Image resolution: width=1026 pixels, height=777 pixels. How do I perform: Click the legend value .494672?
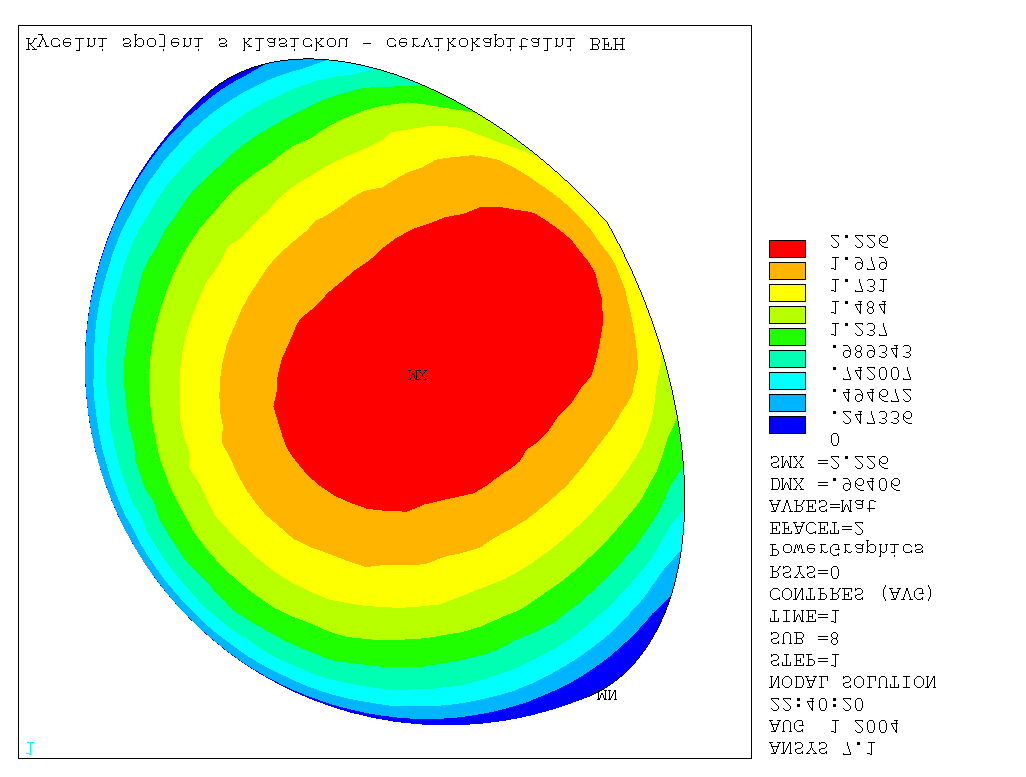coord(871,395)
